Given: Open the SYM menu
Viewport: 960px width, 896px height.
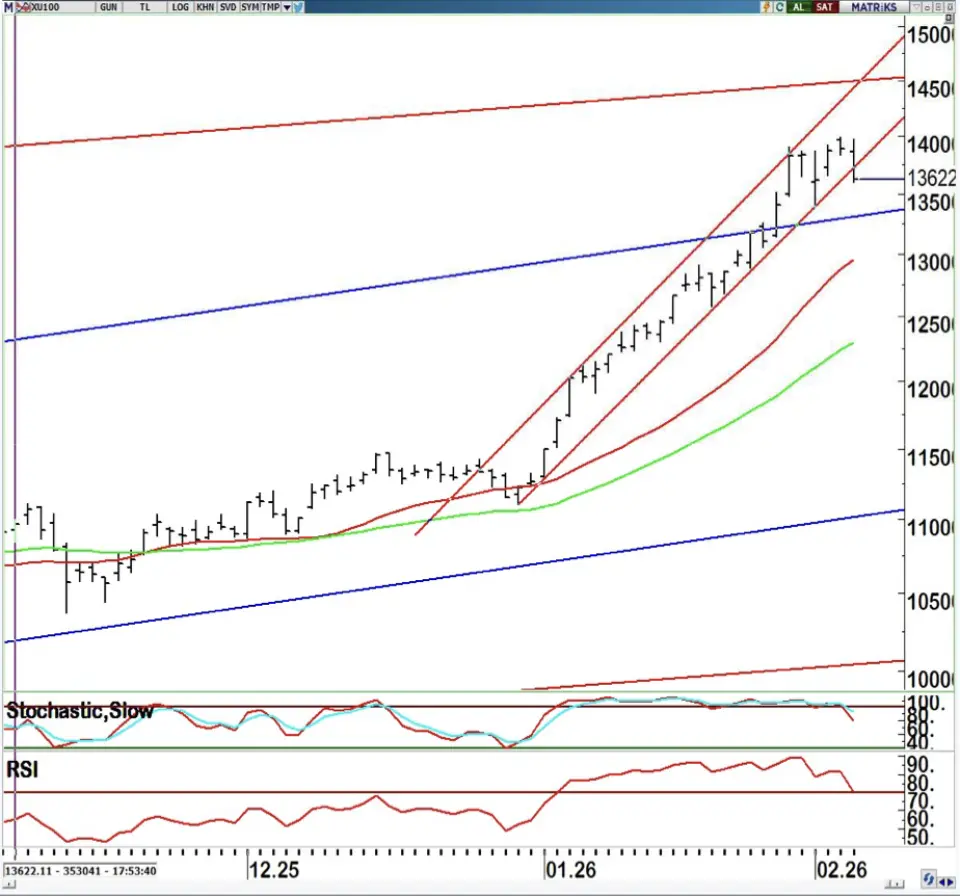Looking at the screenshot, I should (250, 7).
